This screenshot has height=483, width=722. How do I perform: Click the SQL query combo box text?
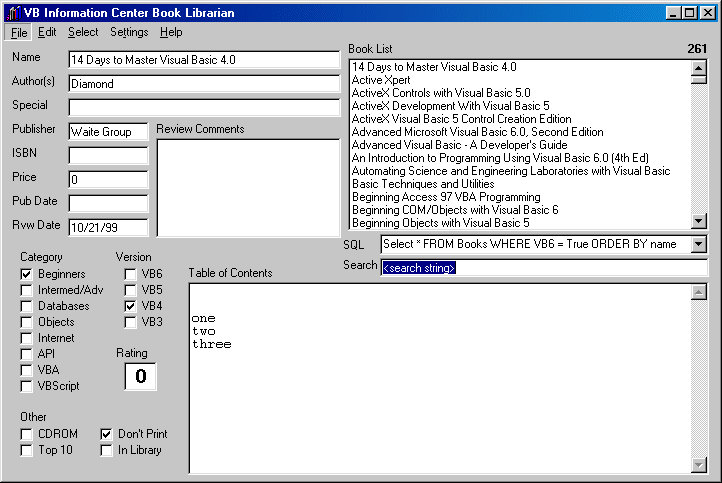[x=536, y=244]
